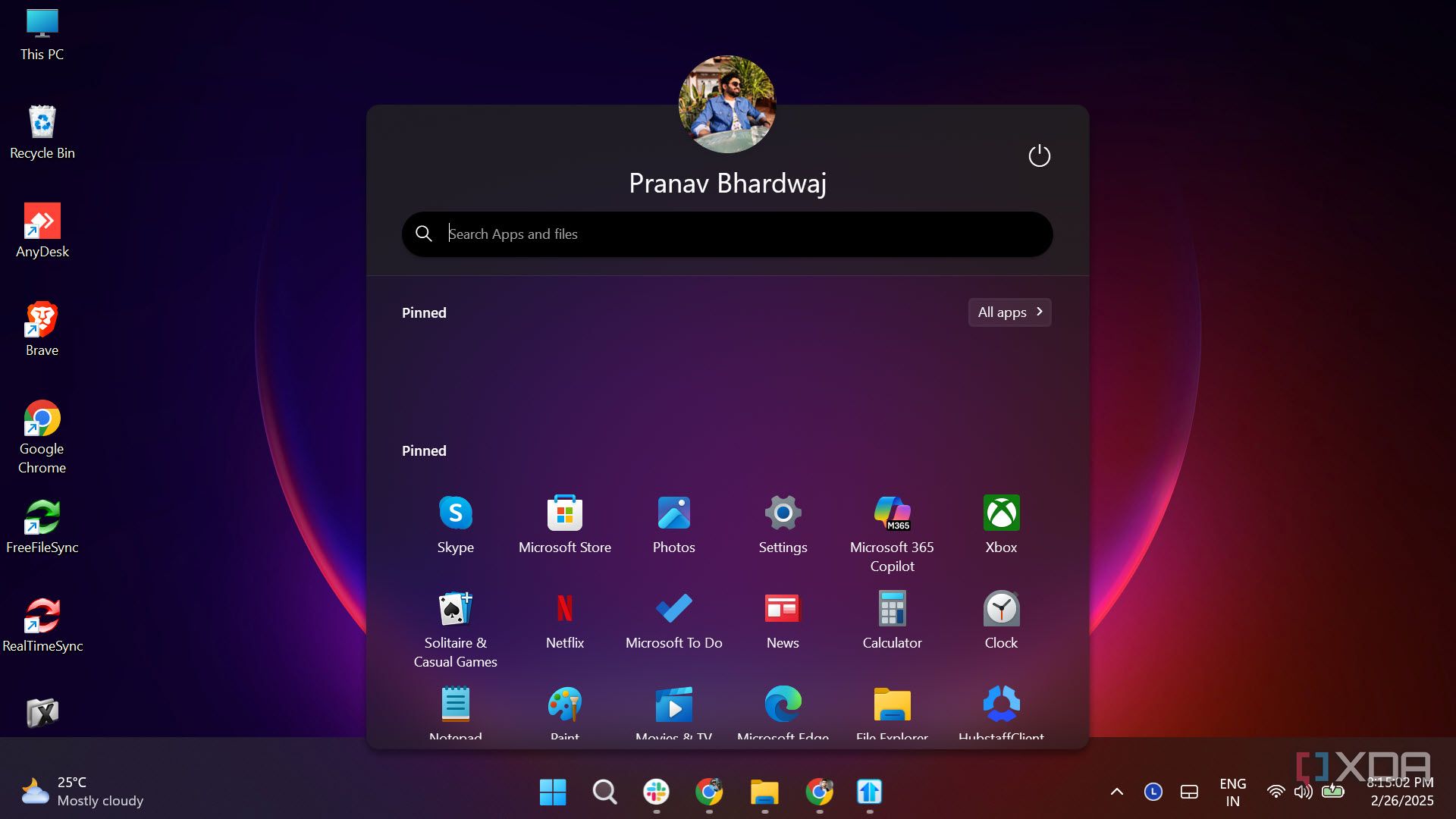Click the Search Apps and files box
This screenshot has height=819, width=1456.
point(726,234)
